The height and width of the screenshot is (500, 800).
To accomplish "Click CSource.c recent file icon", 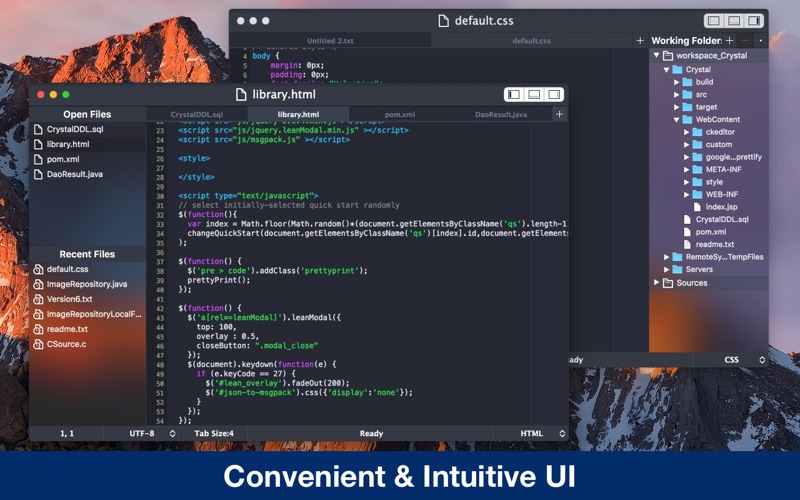I will (38, 344).
